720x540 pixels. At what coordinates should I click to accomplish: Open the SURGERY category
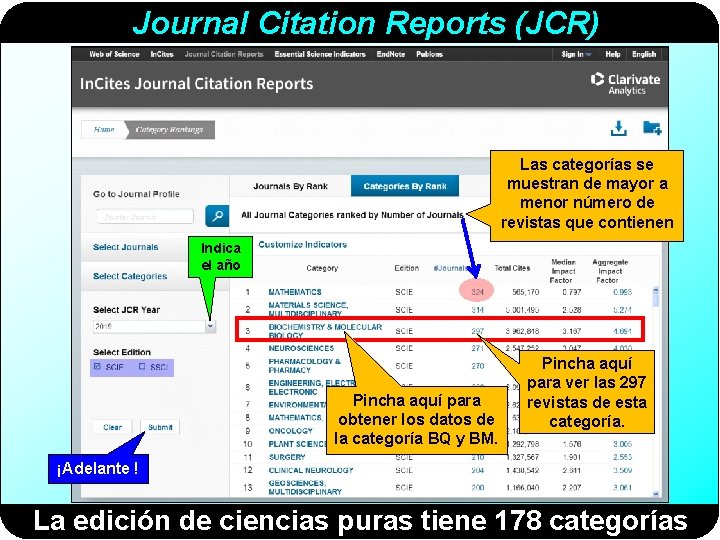287,457
